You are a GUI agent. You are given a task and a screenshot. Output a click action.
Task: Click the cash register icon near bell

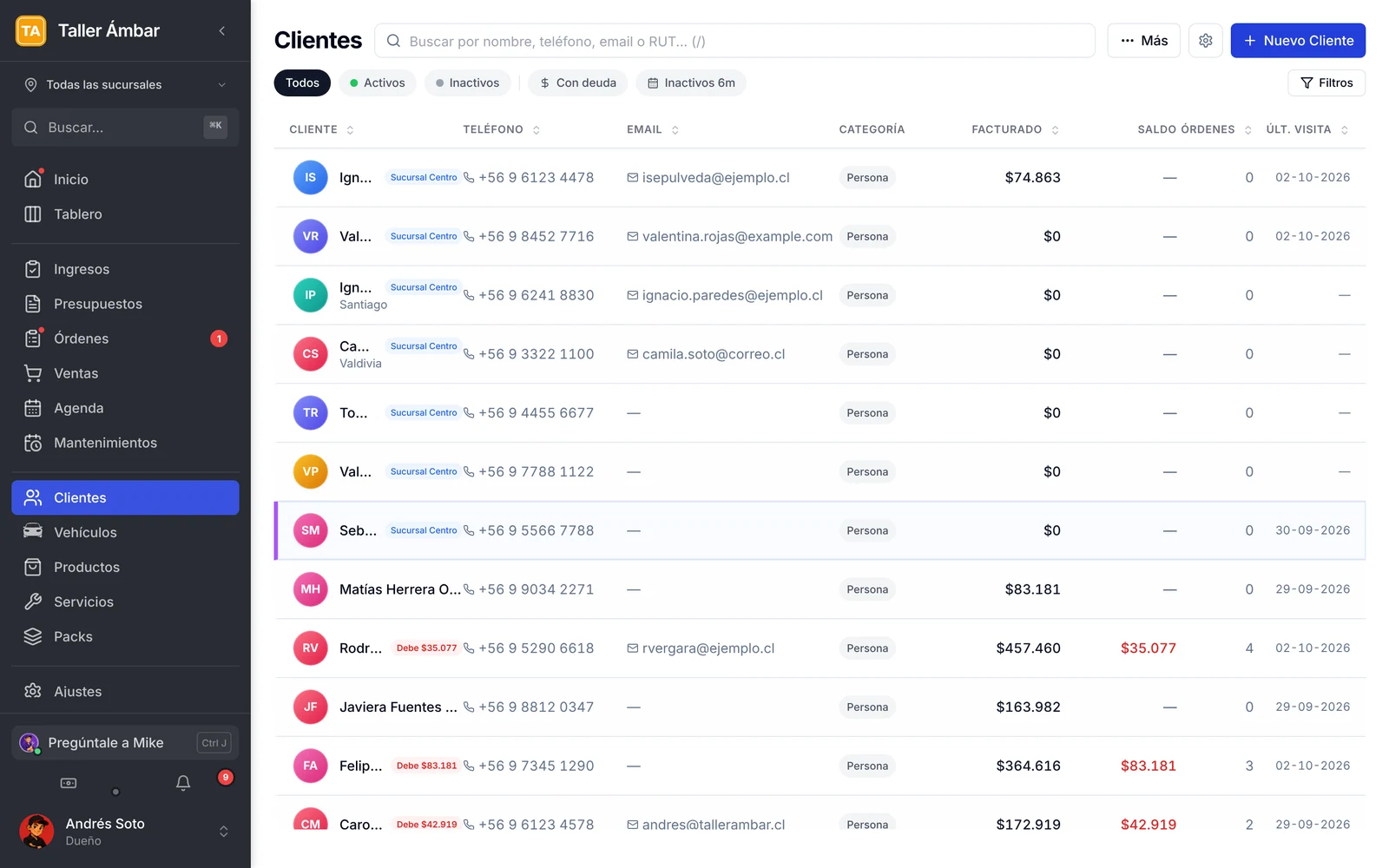point(69,783)
